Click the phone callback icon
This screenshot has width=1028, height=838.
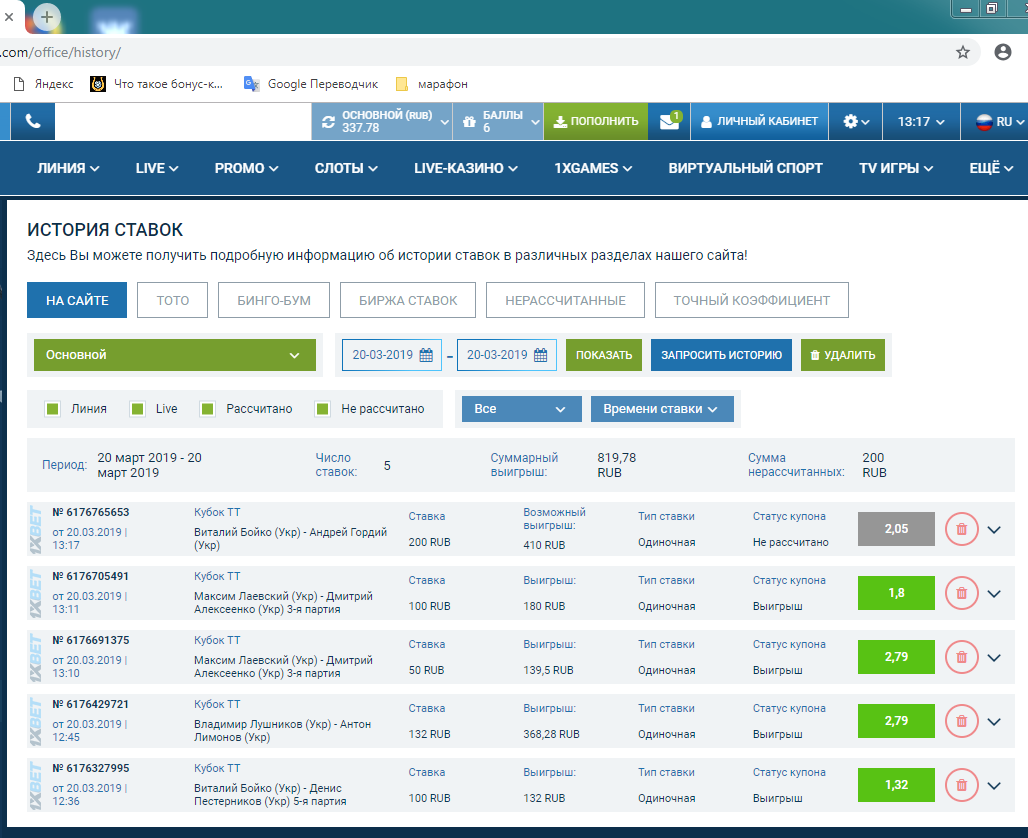tap(33, 121)
